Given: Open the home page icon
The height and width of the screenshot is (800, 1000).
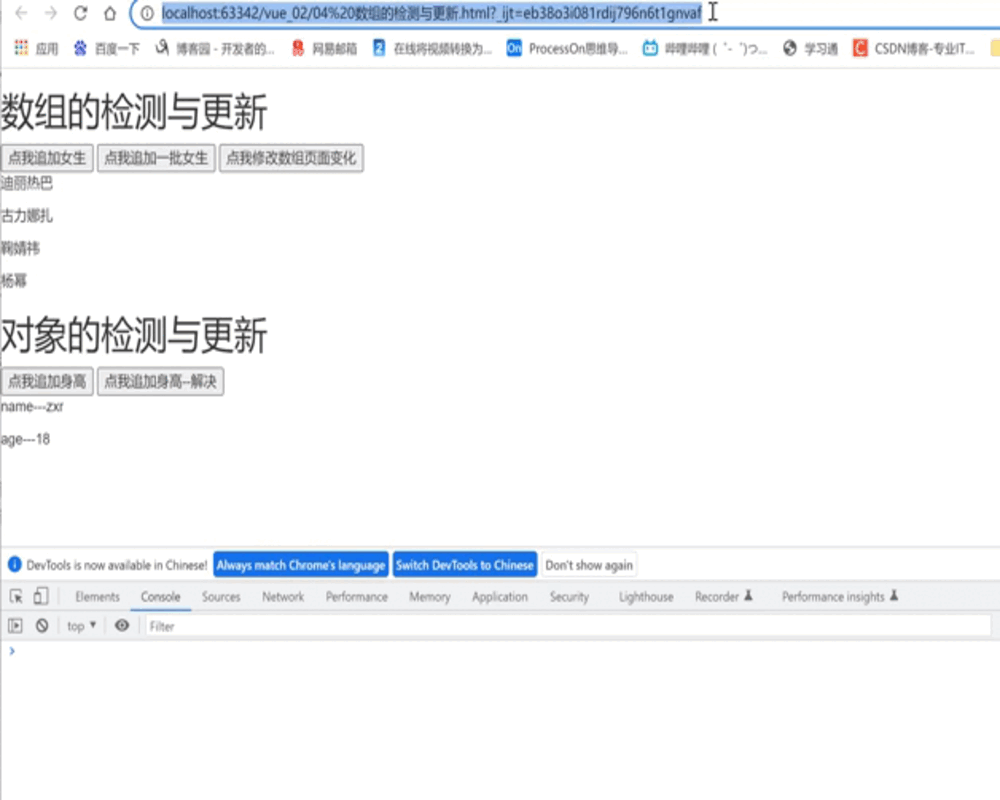Looking at the screenshot, I should (x=110, y=13).
